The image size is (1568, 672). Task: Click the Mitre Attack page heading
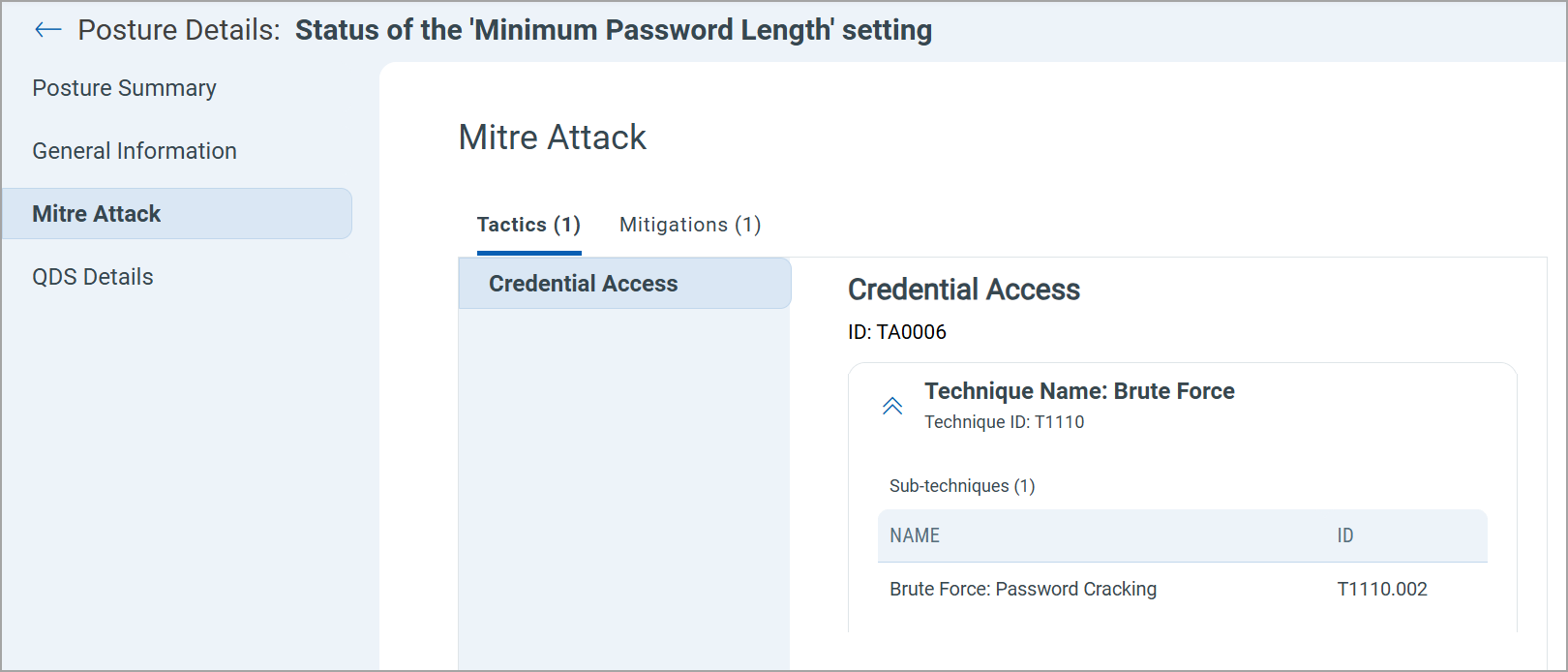click(x=552, y=137)
